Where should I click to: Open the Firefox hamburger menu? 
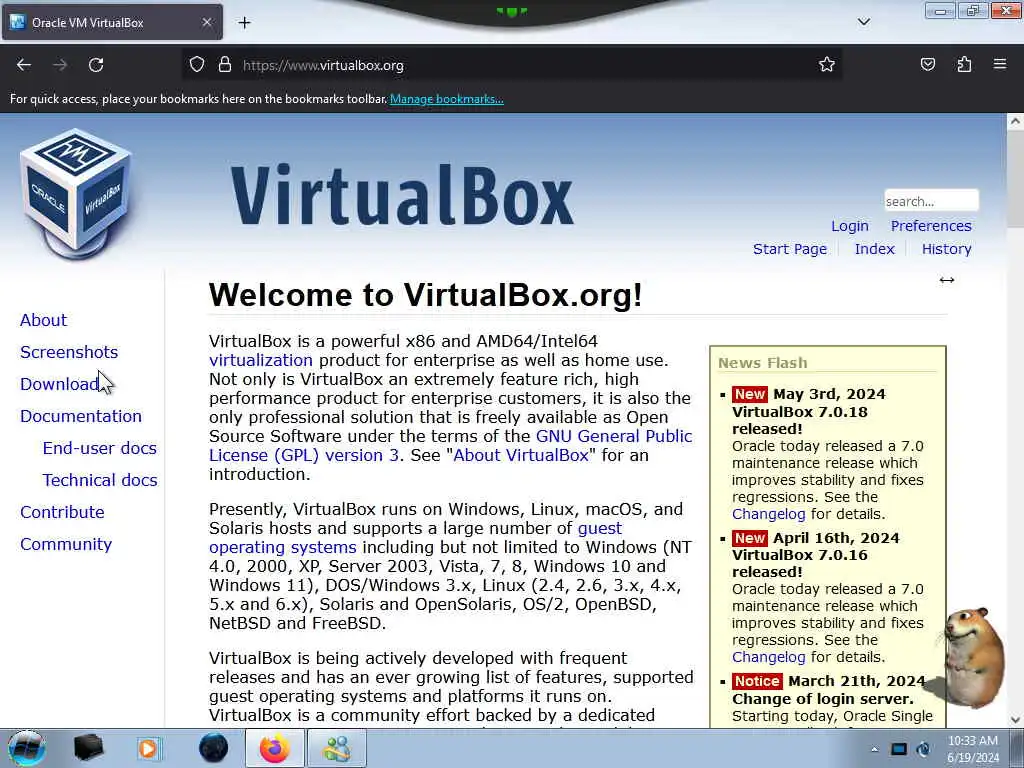coord(1000,65)
